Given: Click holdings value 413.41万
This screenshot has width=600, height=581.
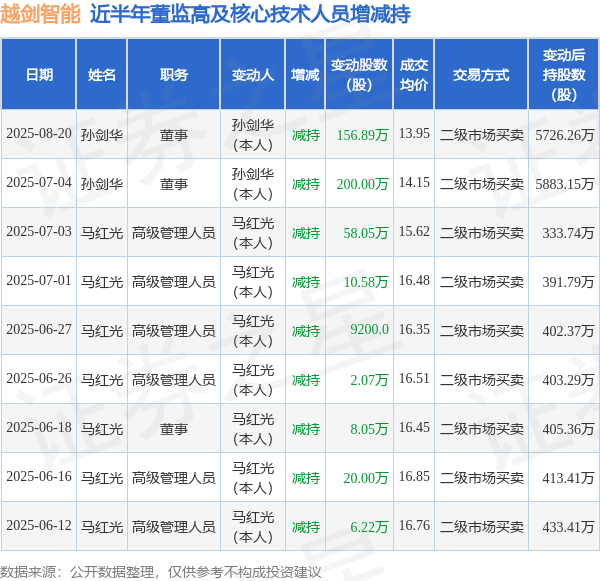Looking at the screenshot, I should 568,478.
